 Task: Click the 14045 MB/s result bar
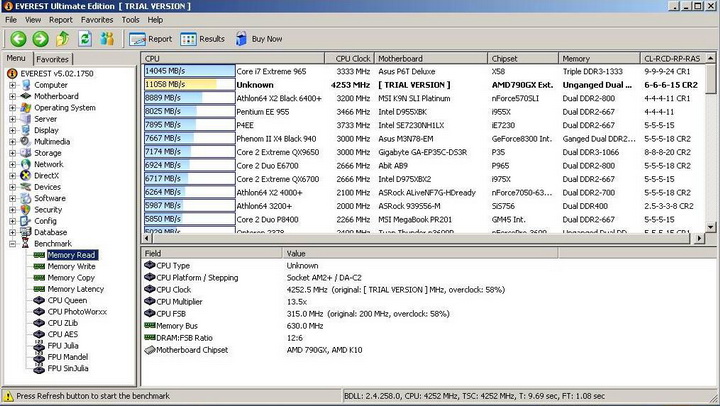[x=190, y=71]
